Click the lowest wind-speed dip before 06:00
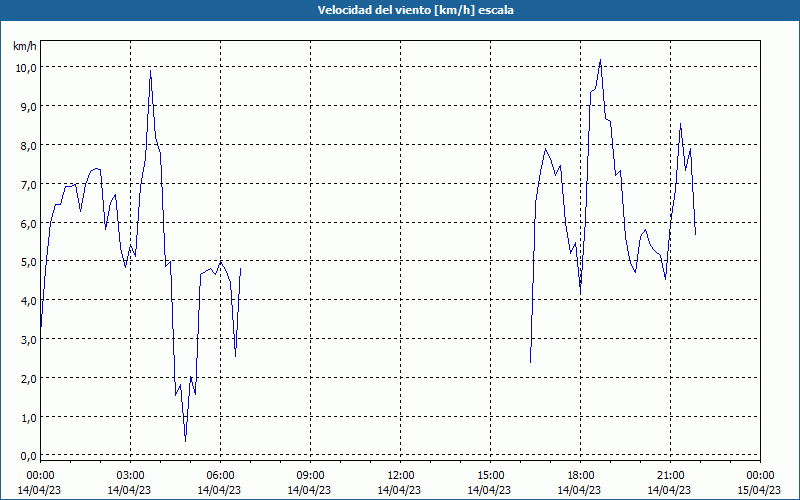 [185, 440]
